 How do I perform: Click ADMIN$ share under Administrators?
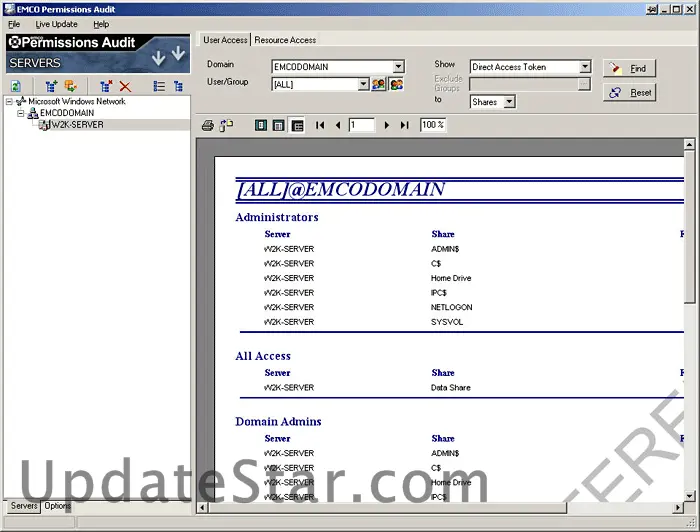click(445, 249)
